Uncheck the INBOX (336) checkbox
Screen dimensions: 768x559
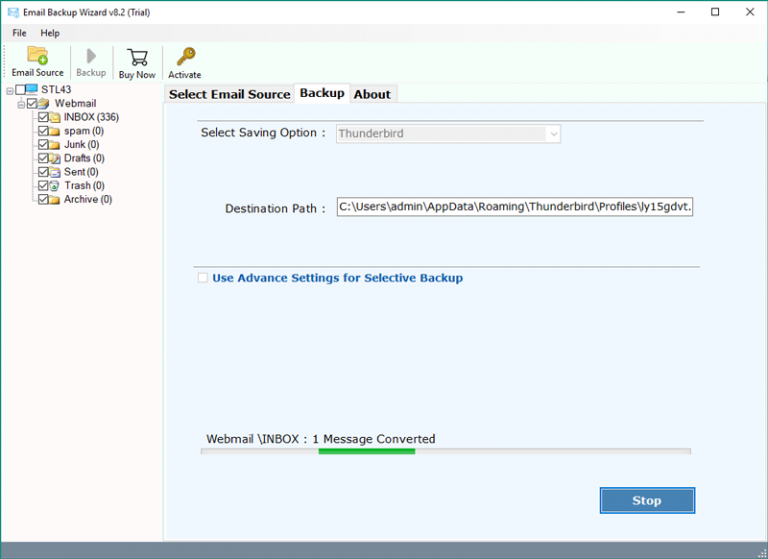(x=43, y=117)
